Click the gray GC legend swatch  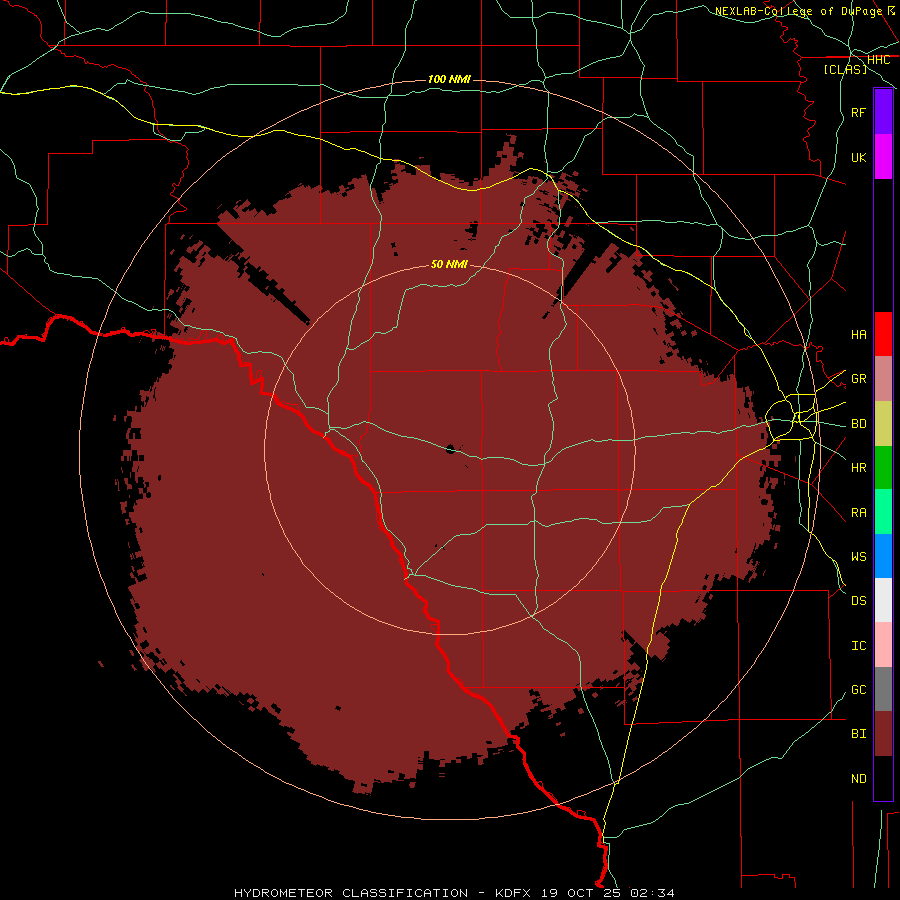click(883, 689)
